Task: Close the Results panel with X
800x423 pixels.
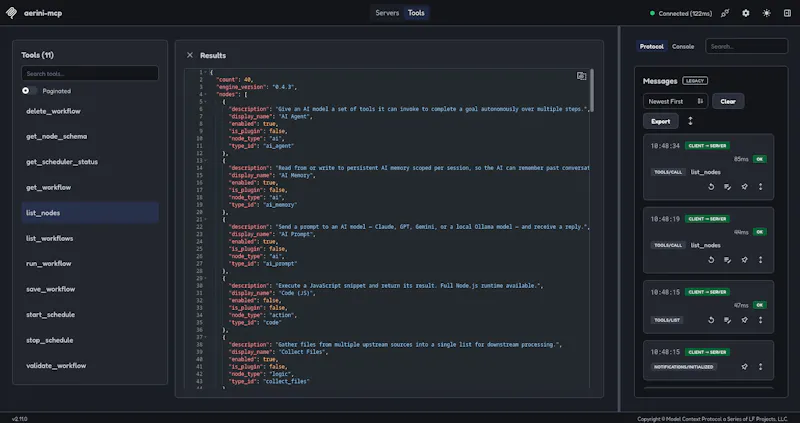Action: pos(190,55)
